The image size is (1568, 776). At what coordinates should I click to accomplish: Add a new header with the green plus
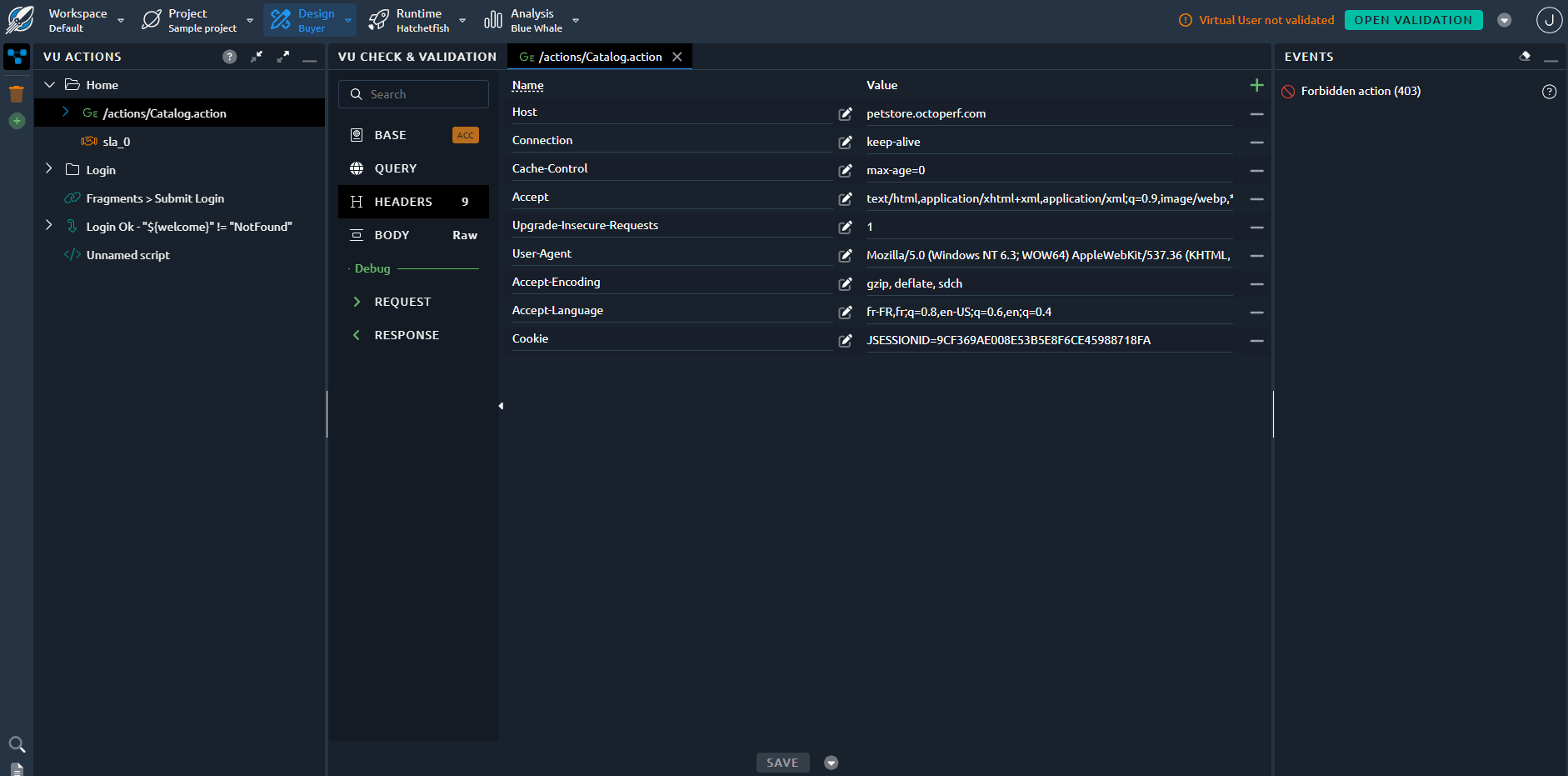[x=1257, y=84]
